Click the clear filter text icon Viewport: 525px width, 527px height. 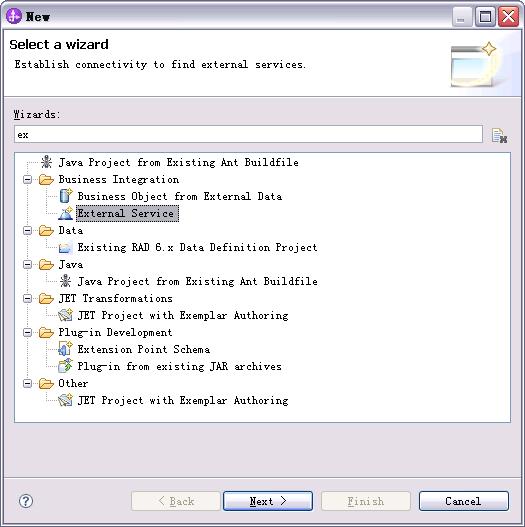[499, 135]
